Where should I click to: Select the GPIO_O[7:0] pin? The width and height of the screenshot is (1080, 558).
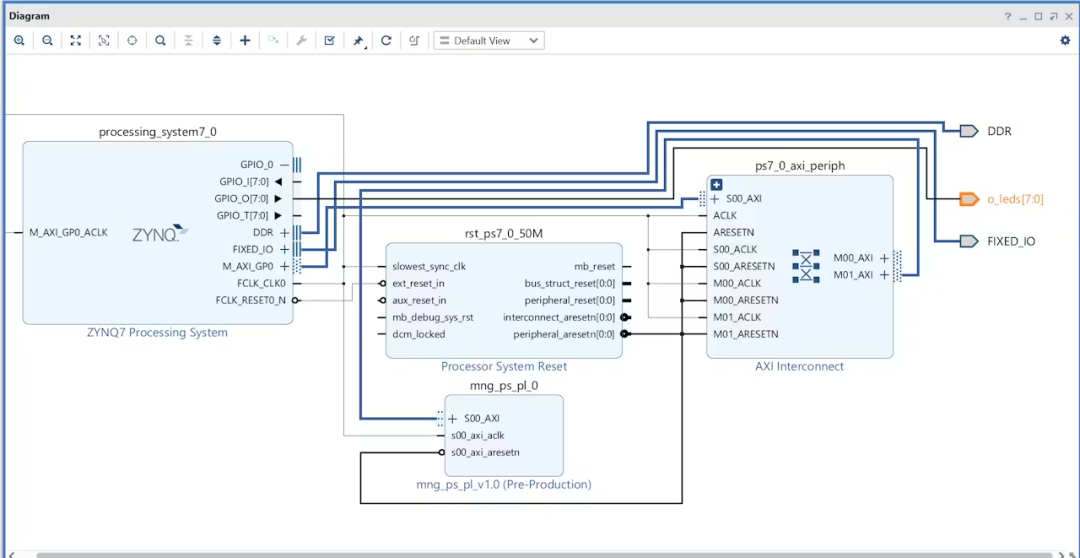[x=246, y=198]
